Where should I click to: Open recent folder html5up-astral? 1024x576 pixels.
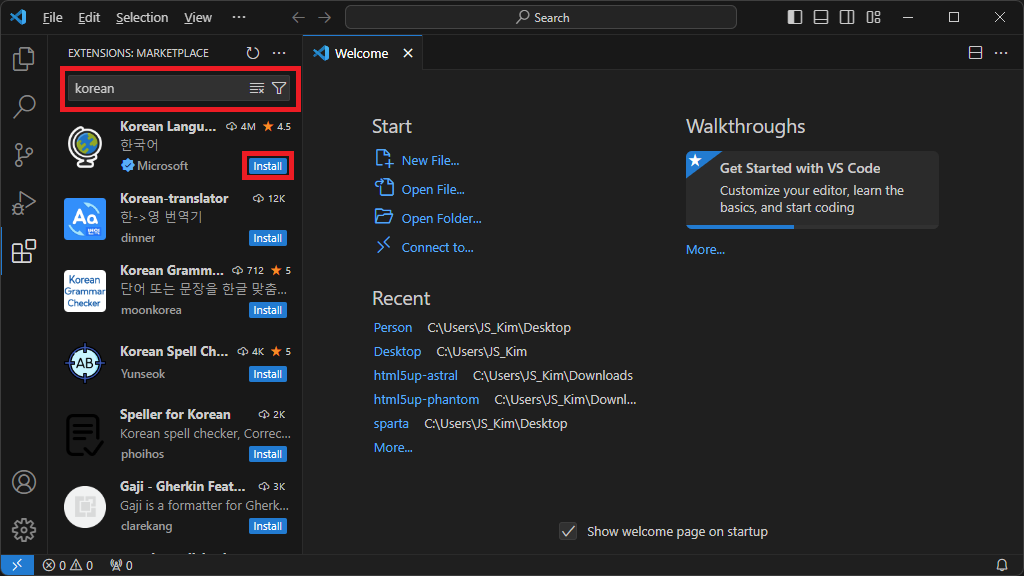[415, 376]
